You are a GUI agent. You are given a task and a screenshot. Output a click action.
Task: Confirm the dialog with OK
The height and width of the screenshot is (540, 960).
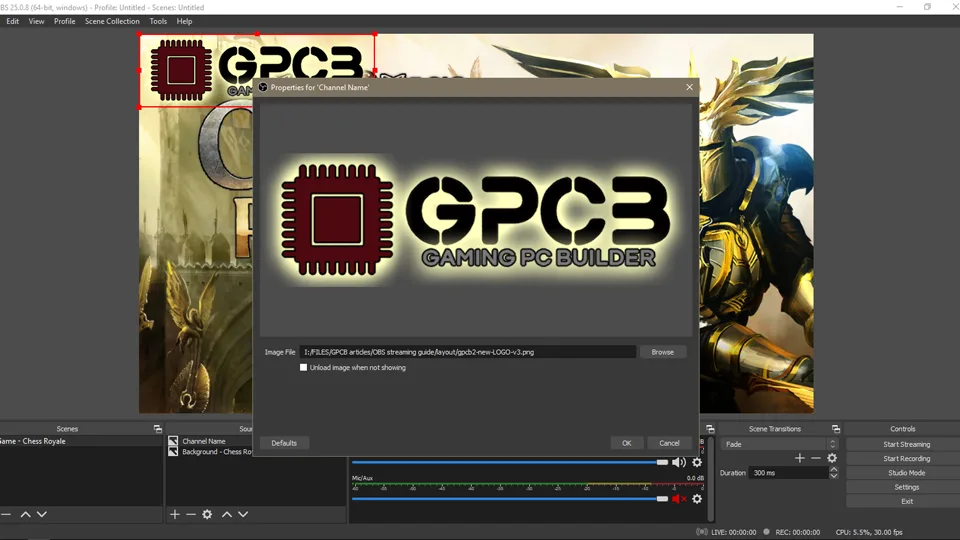(626, 443)
